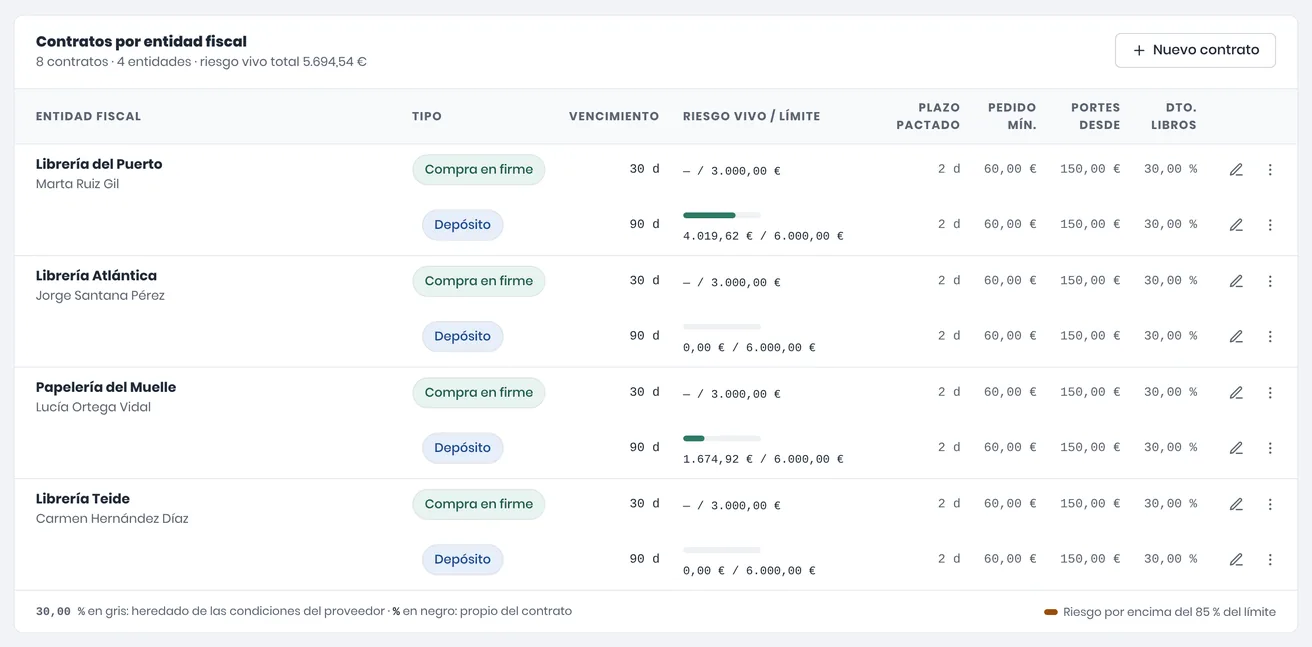Click the contact name Jorge Santana Pérez
1312x647 pixels.
pyautogui.click(x=100, y=296)
